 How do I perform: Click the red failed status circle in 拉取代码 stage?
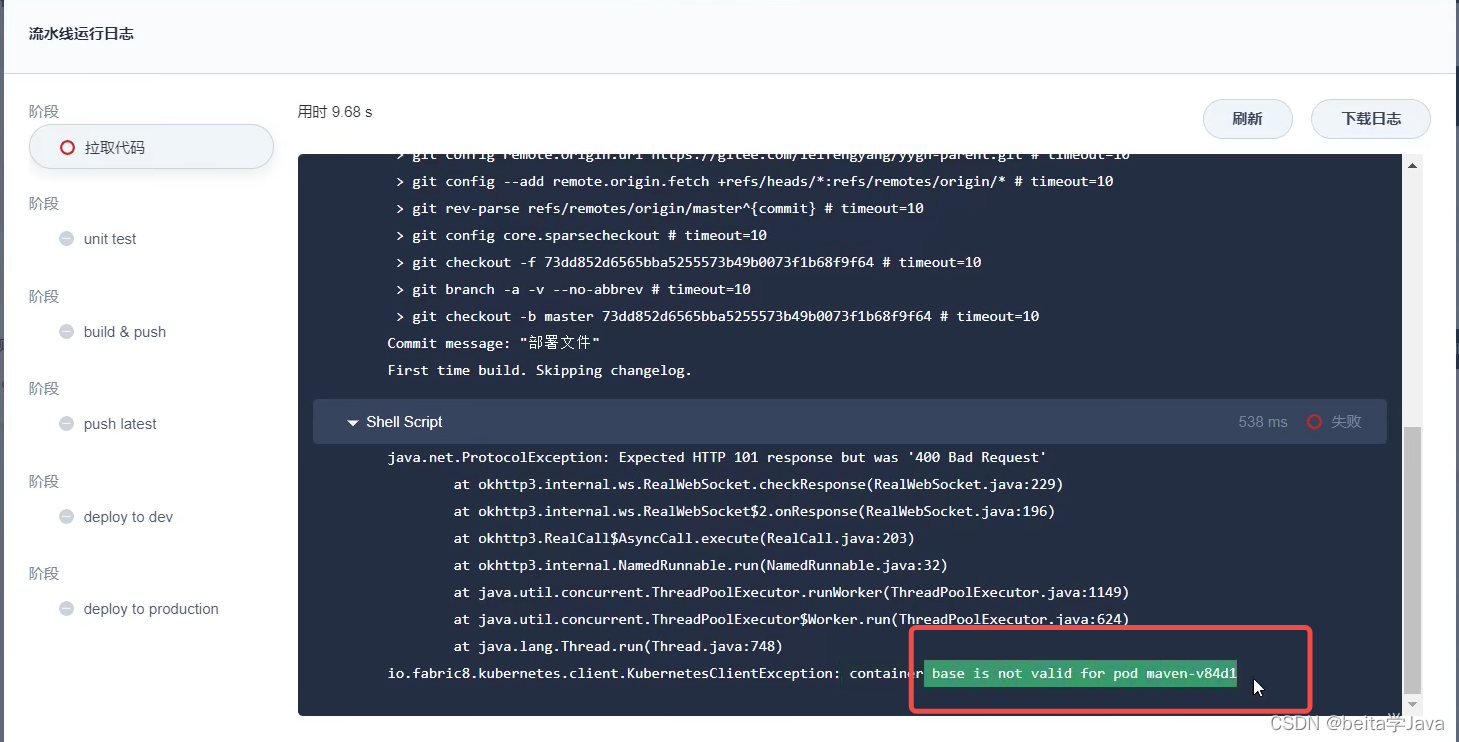[x=67, y=147]
